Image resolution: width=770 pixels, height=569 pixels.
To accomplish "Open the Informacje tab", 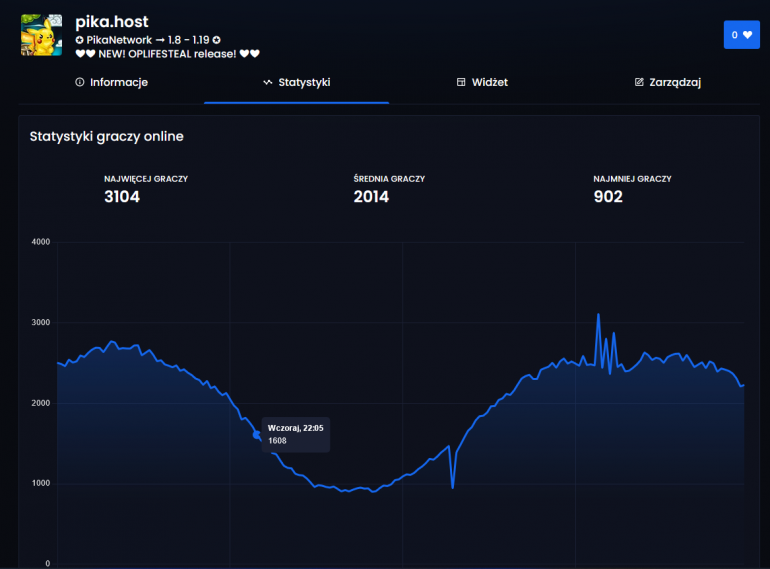I will [x=111, y=82].
